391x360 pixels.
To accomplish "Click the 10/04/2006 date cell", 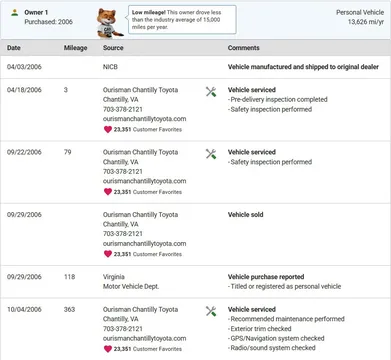I will (x=24, y=309).
